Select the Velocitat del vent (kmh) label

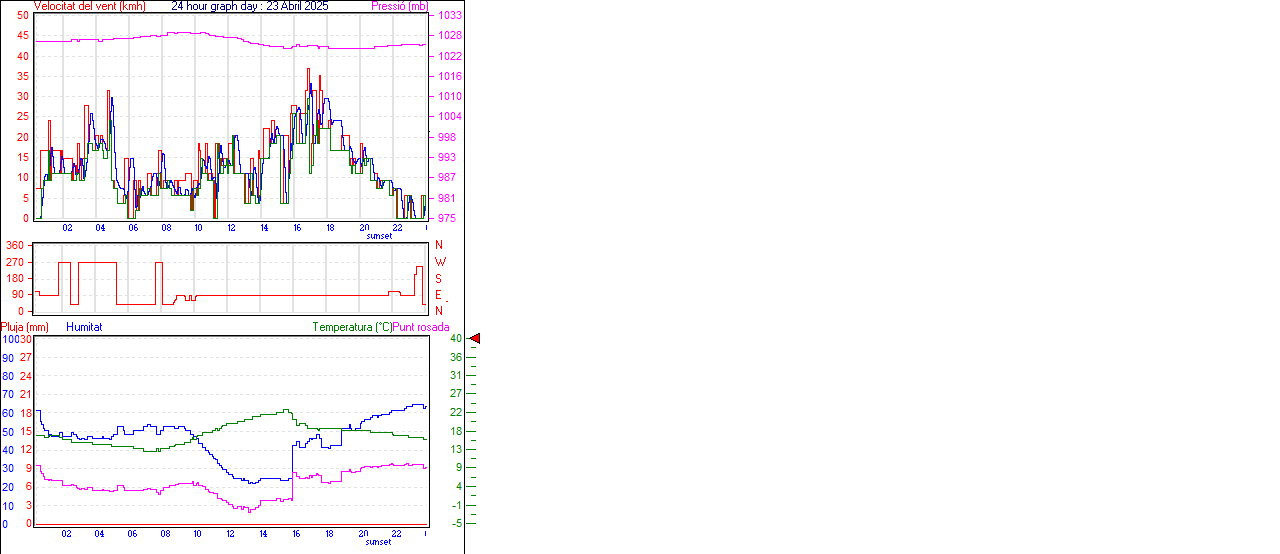(x=89, y=6)
